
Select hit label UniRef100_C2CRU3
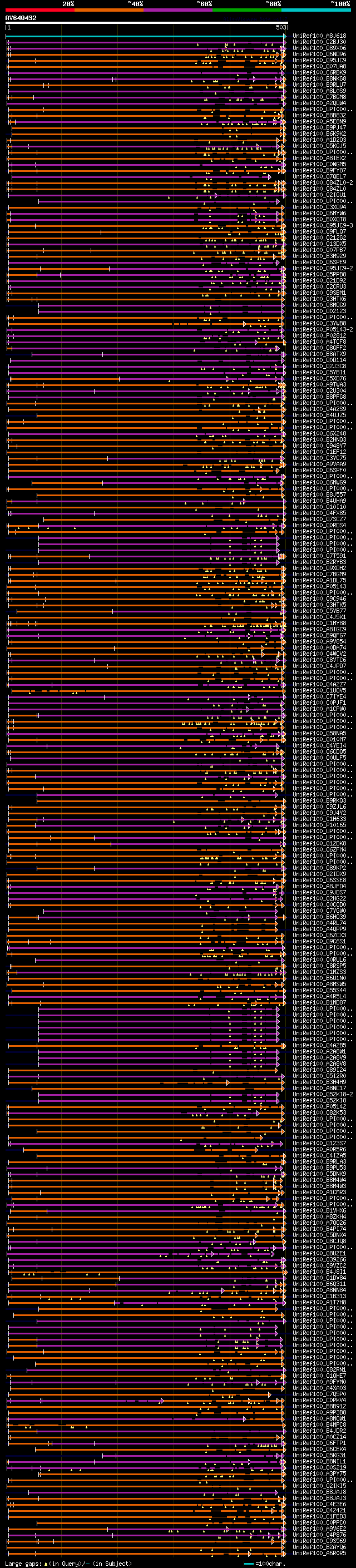coord(319,286)
